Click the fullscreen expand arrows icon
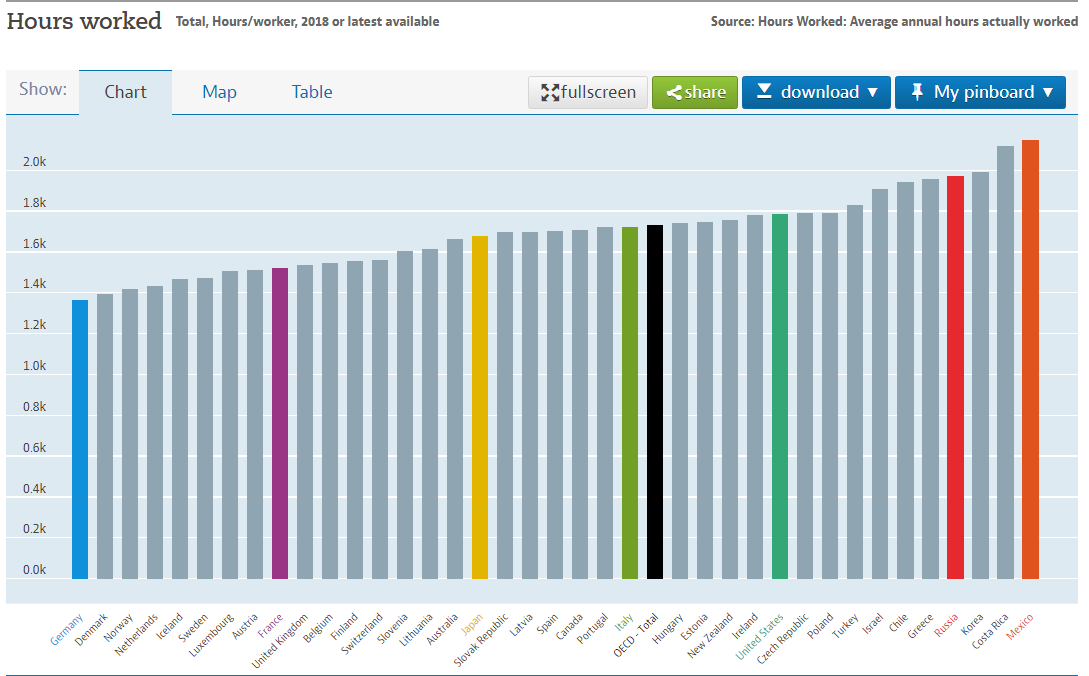Screen dimensions: 1089x676 point(549,92)
